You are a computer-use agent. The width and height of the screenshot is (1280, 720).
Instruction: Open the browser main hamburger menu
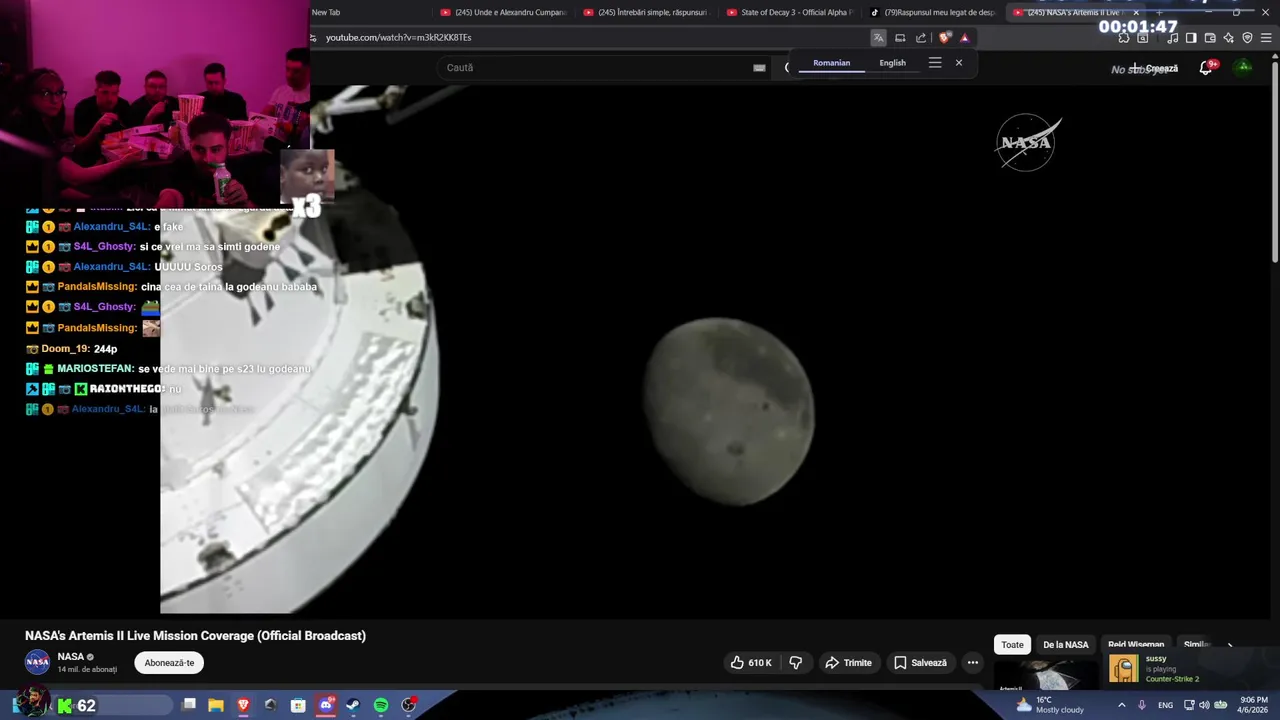pos(1267,38)
